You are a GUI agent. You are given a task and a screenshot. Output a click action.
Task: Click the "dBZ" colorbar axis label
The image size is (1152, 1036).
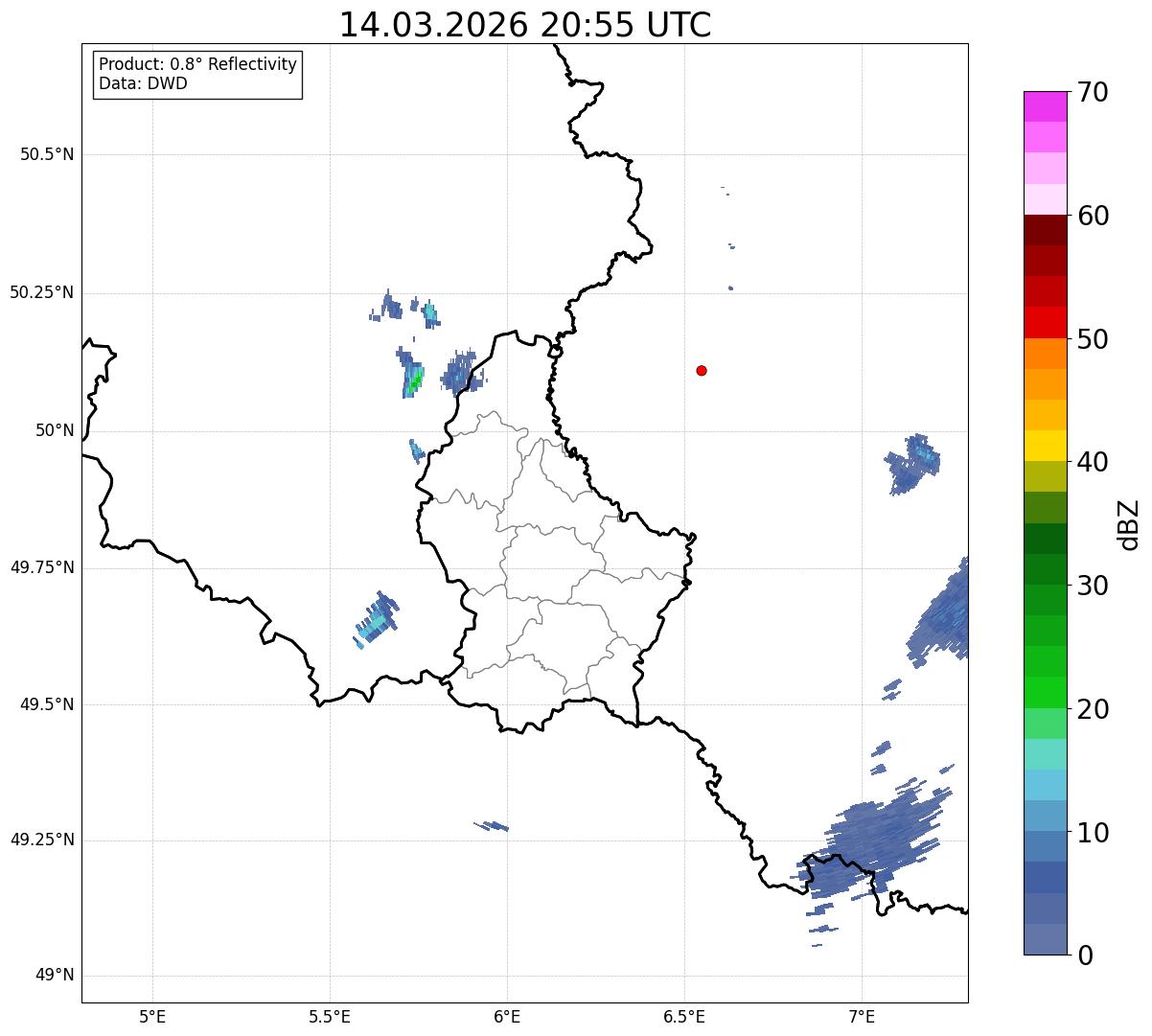click(x=1129, y=523)
